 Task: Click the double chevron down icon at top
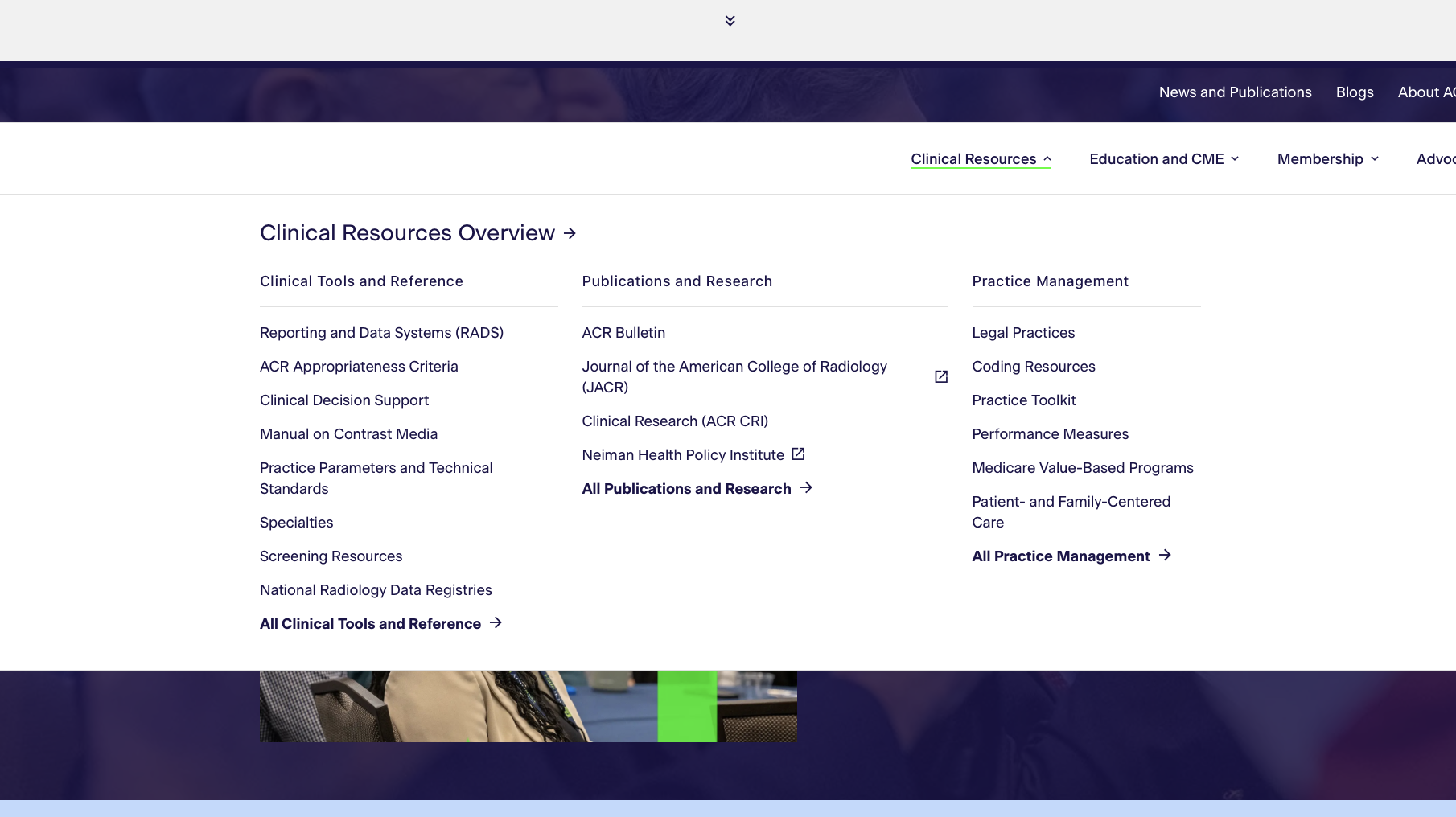(730, 21)
